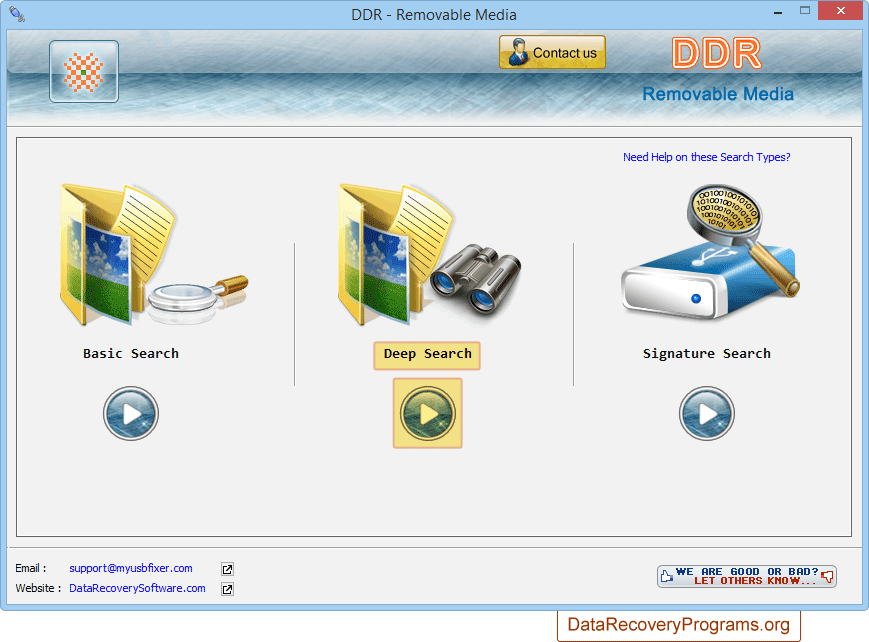Select the Signature Search label
869x642 pixels.
click(x=707, y=354)
